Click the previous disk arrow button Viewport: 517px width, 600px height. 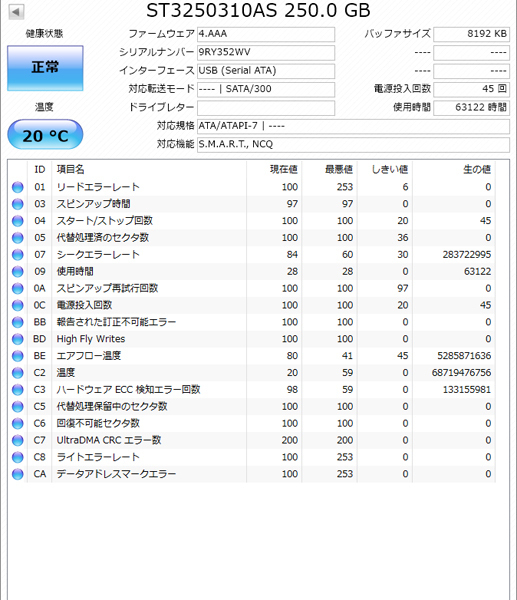16,11
